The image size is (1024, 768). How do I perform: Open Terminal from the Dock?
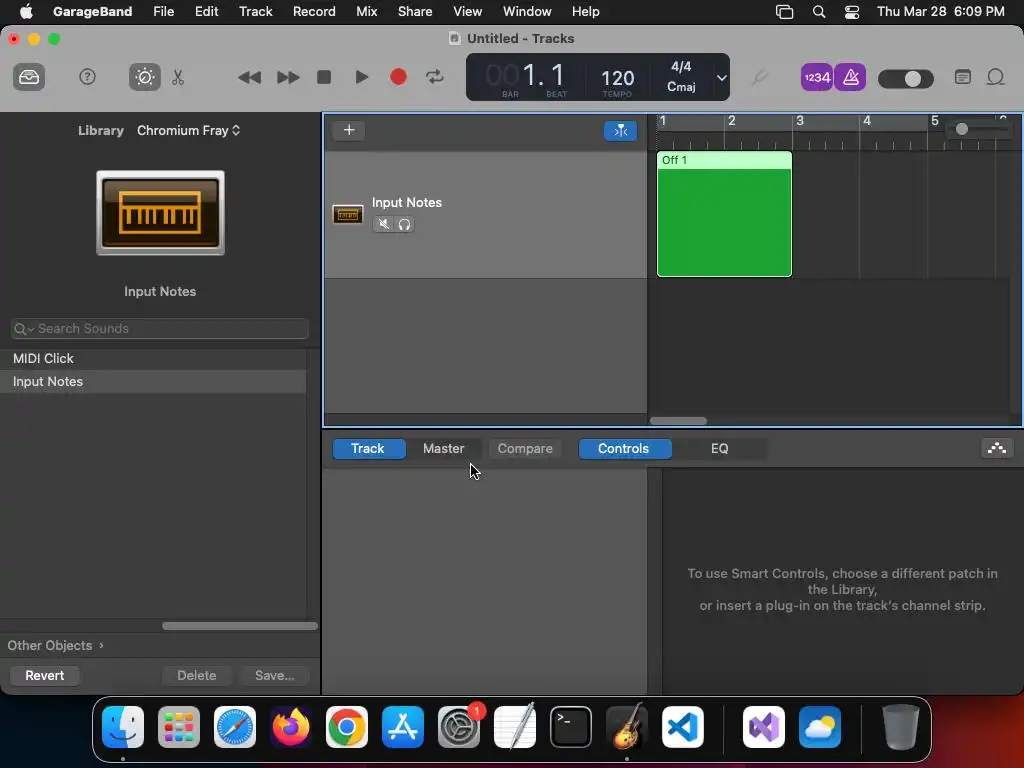[x=571, y=727]
